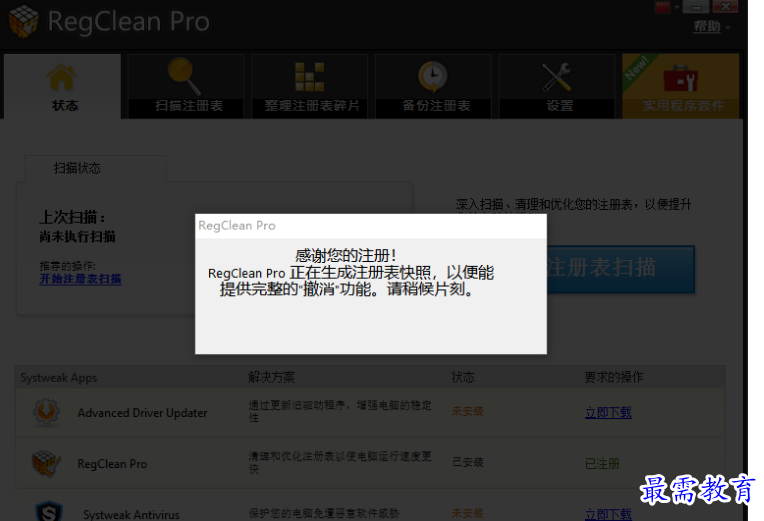This screenshot has width=764, height=521.
Task: Click 立即下载 for Advanced Driver Updater
Action: [608, 413]
